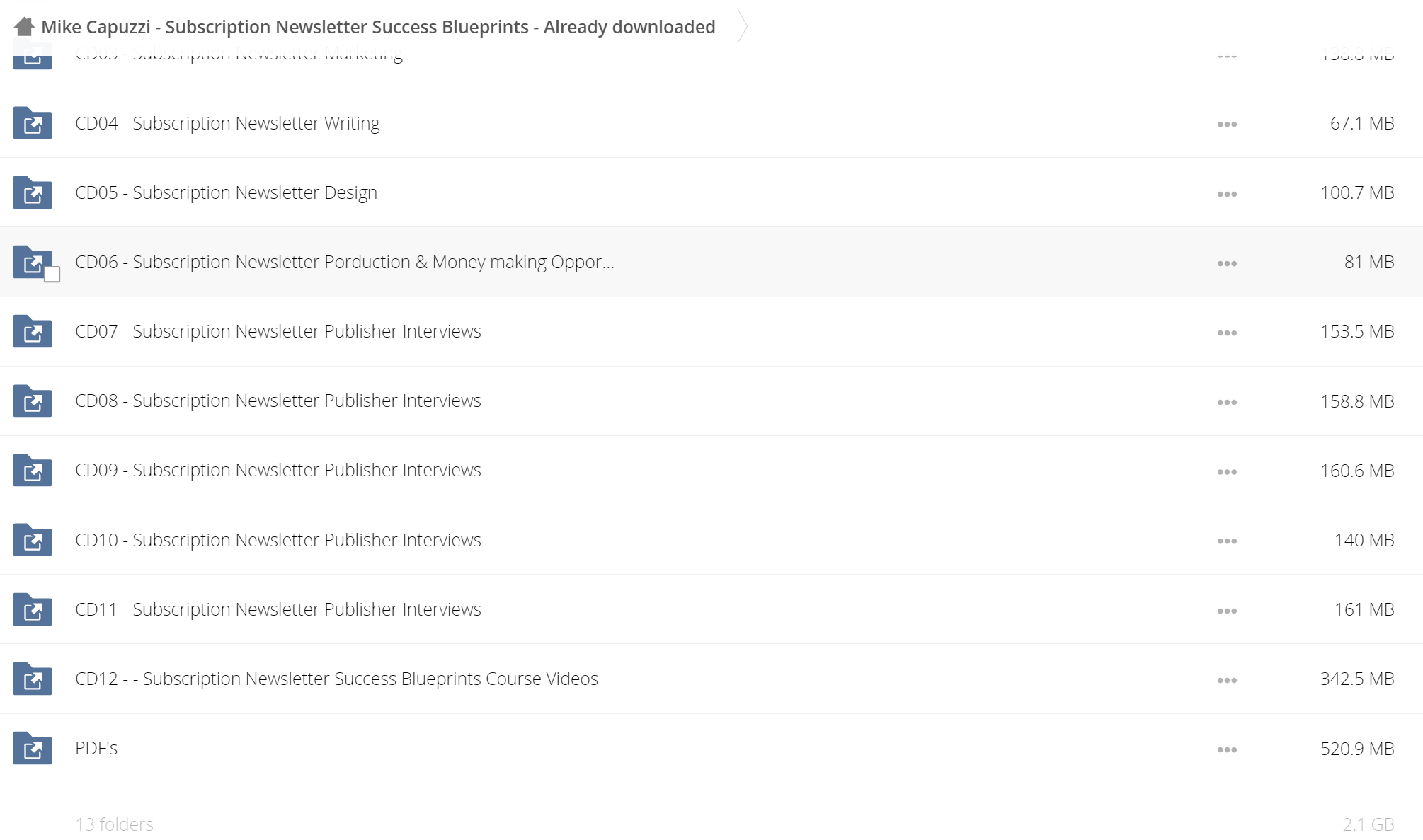Click the 140 MB size value
This screenshot has width=1423, height=840.
[x=1364, y=540]
